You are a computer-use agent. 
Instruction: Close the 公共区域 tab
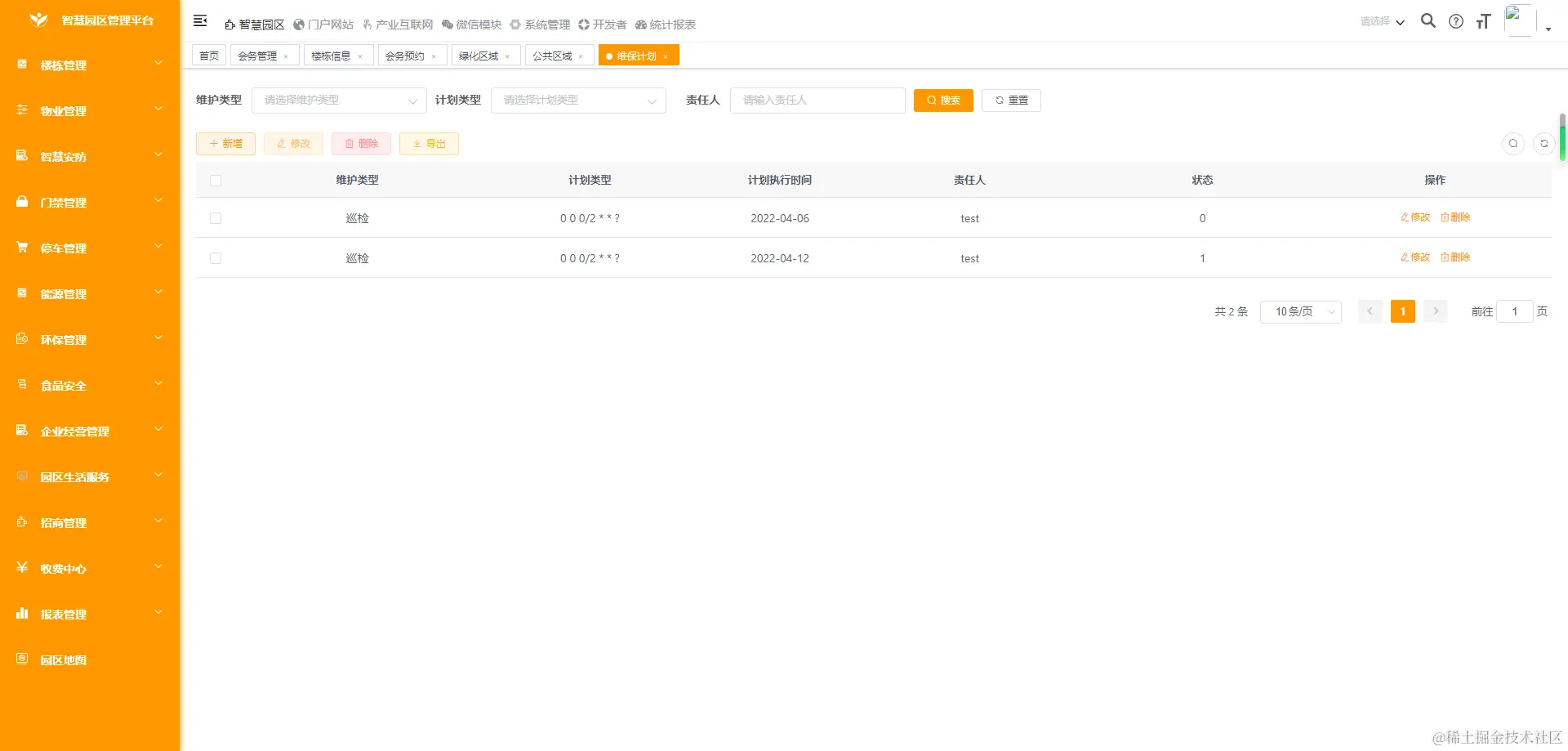pyautogui.click(x=581, y=56)
